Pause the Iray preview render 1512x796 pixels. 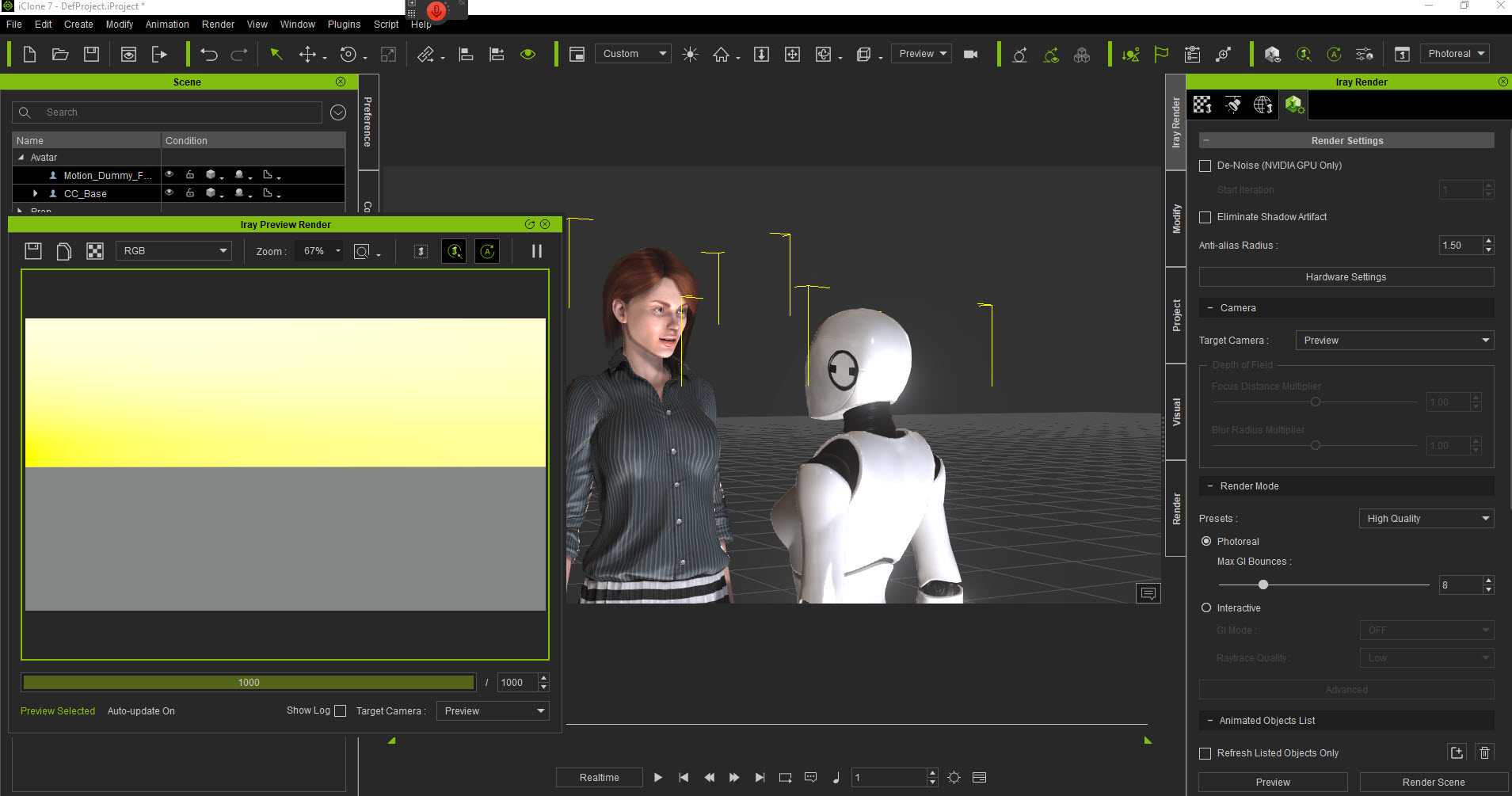[537, 251]
